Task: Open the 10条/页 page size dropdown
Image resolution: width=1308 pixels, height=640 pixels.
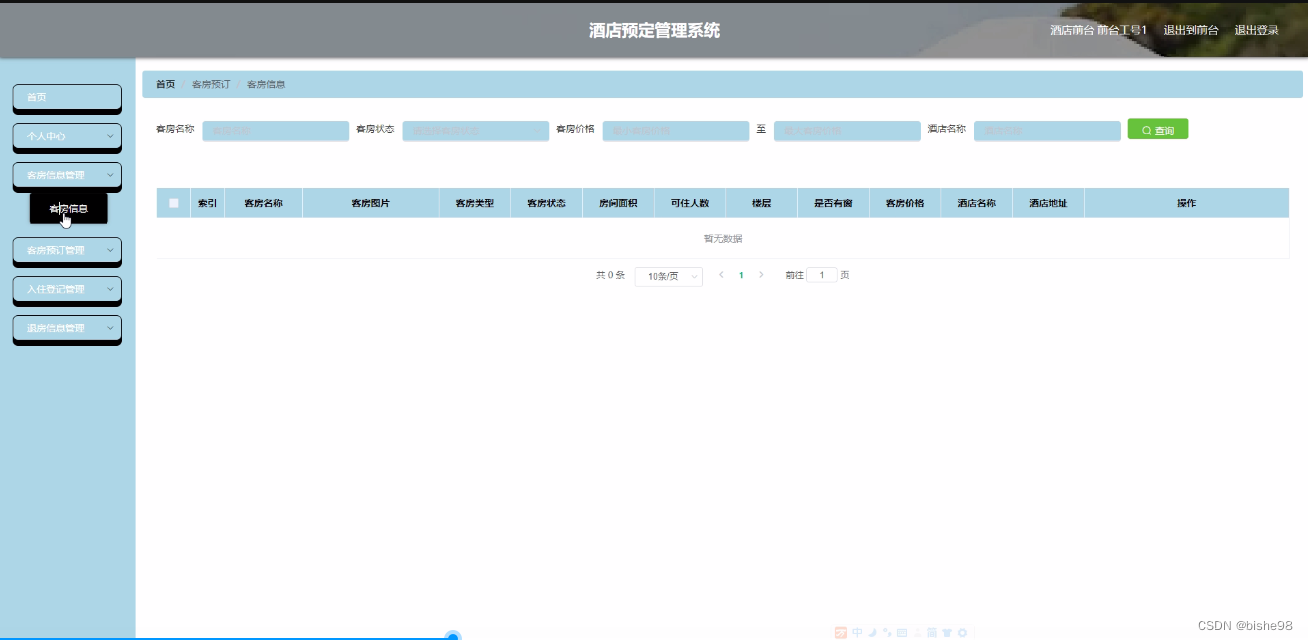Action: (x=667, y=275)
